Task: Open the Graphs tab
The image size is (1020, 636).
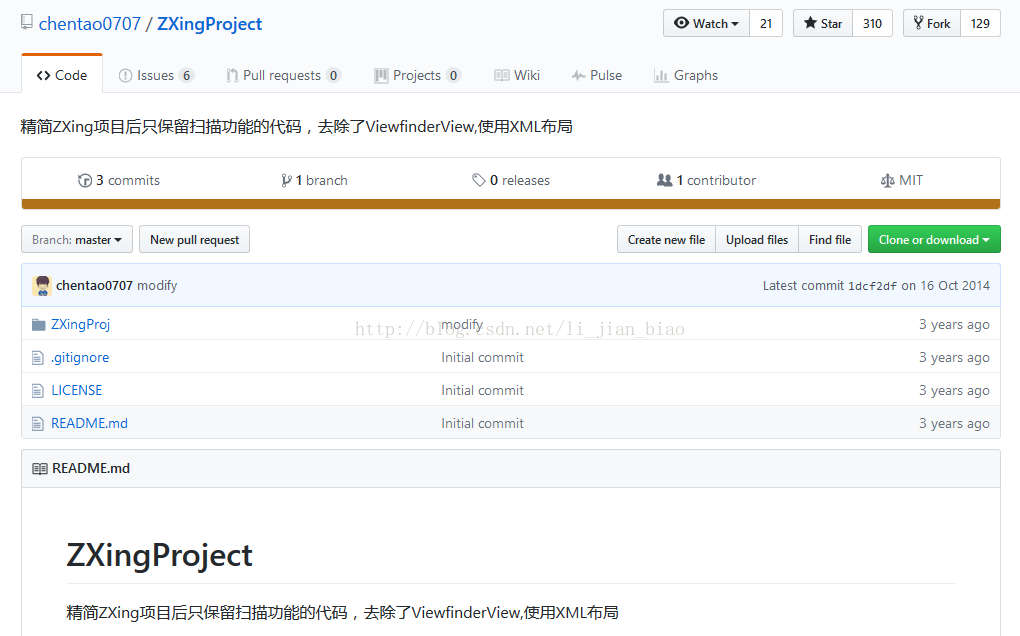Action: pyautogui.click(x=686, y=75)
